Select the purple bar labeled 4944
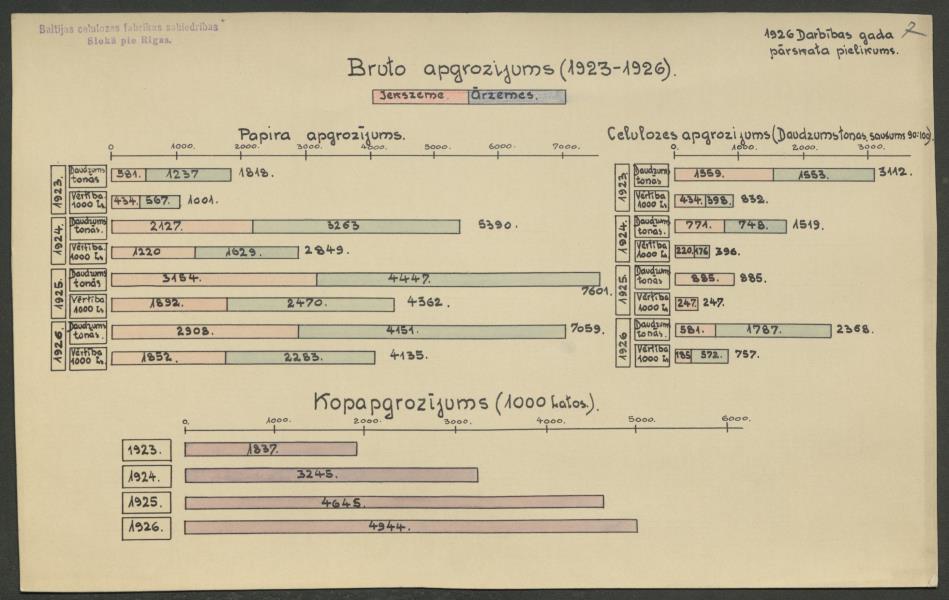The height and width of the screenshot is (600, 949). (410, 526)
